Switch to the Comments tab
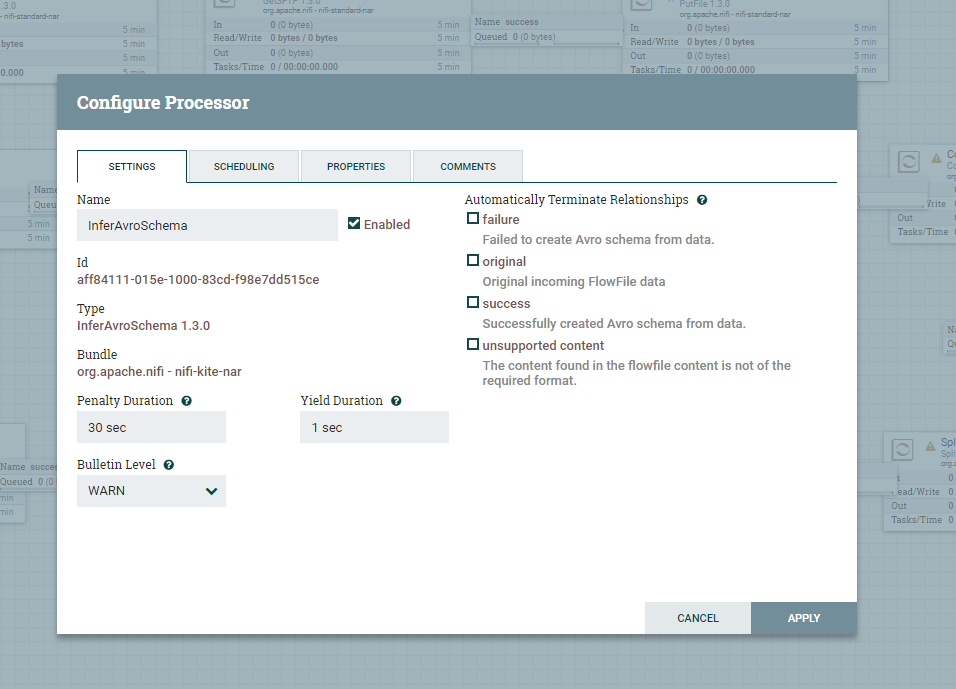Viewport: 956px width, 689px height. pyautogui.click(x=468, y=166)
